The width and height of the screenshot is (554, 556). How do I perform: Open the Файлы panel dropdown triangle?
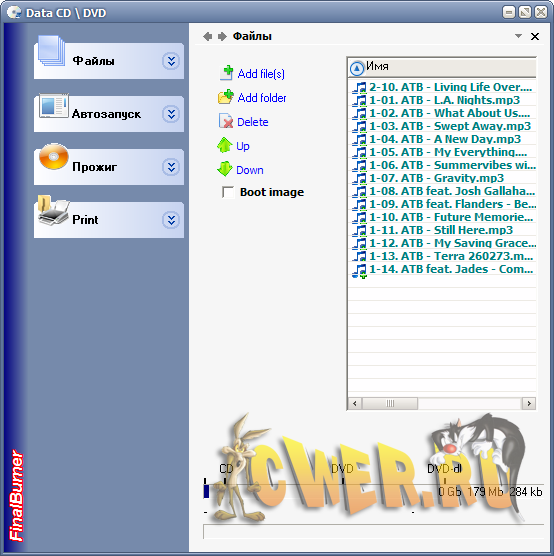pyautogui.click(x=518, y=36)
